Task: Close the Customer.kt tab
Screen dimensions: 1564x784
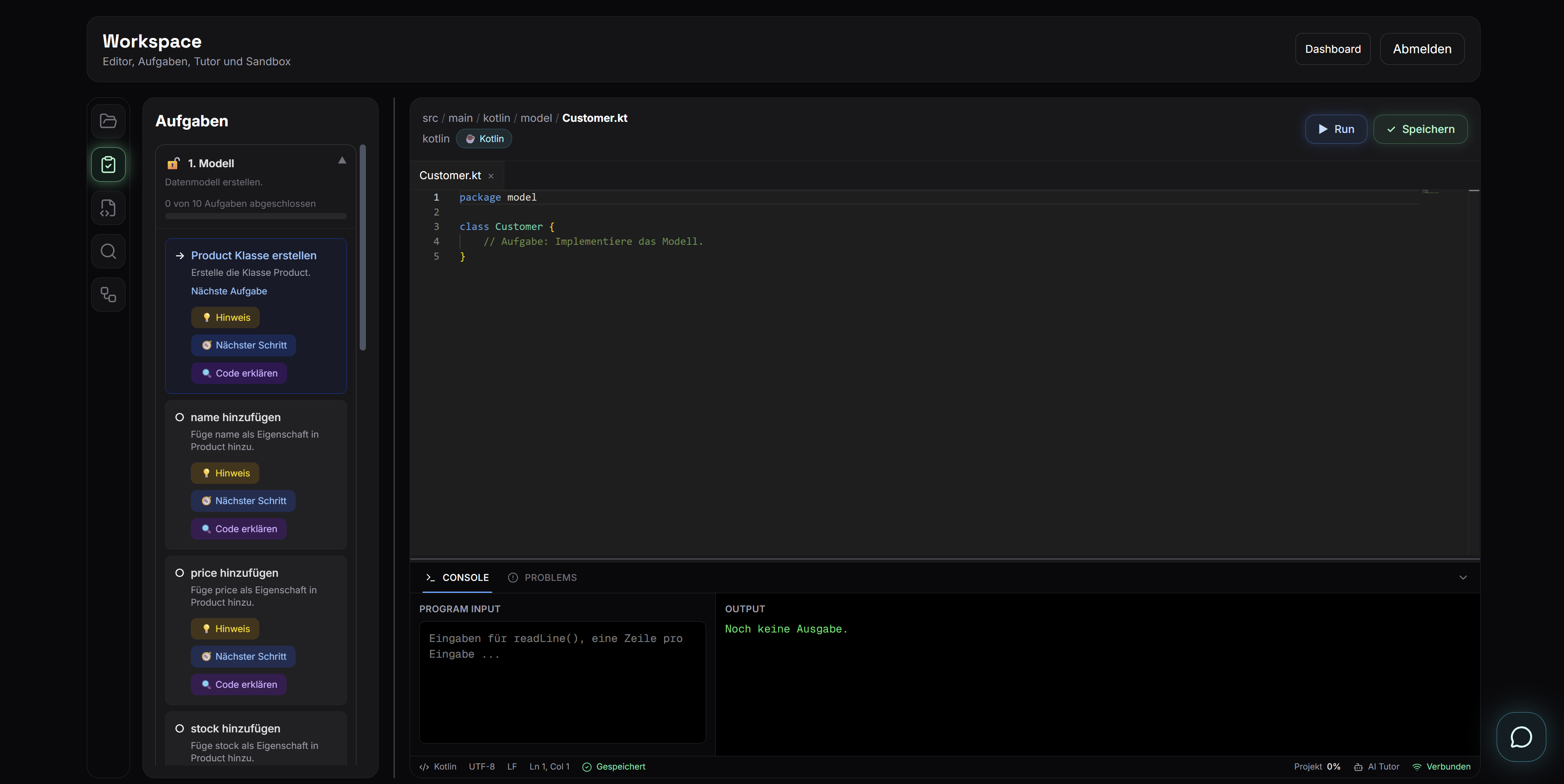Action: click(x=491, y=176)
